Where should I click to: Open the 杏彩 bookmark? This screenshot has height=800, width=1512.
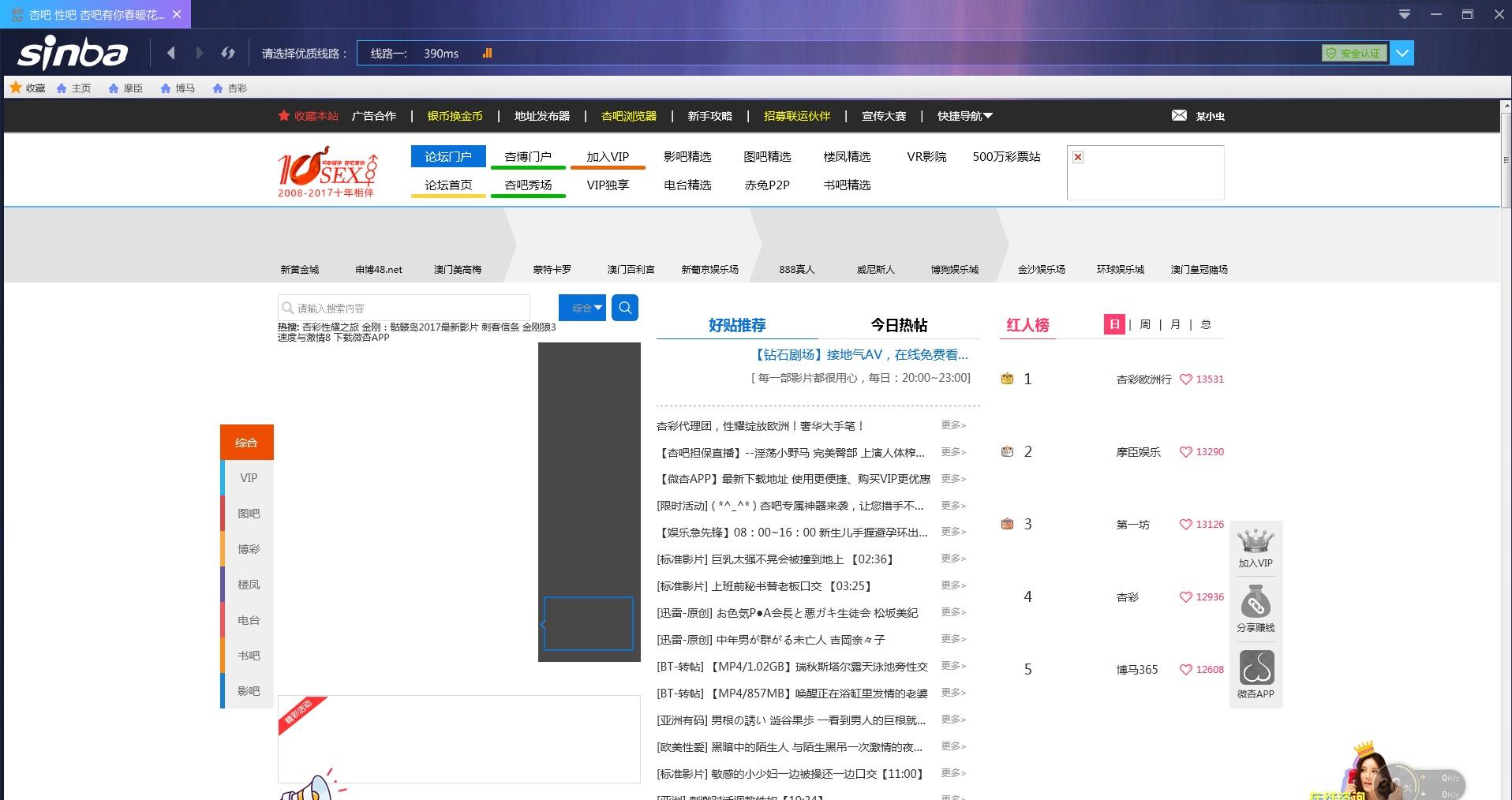click(230, 88)
